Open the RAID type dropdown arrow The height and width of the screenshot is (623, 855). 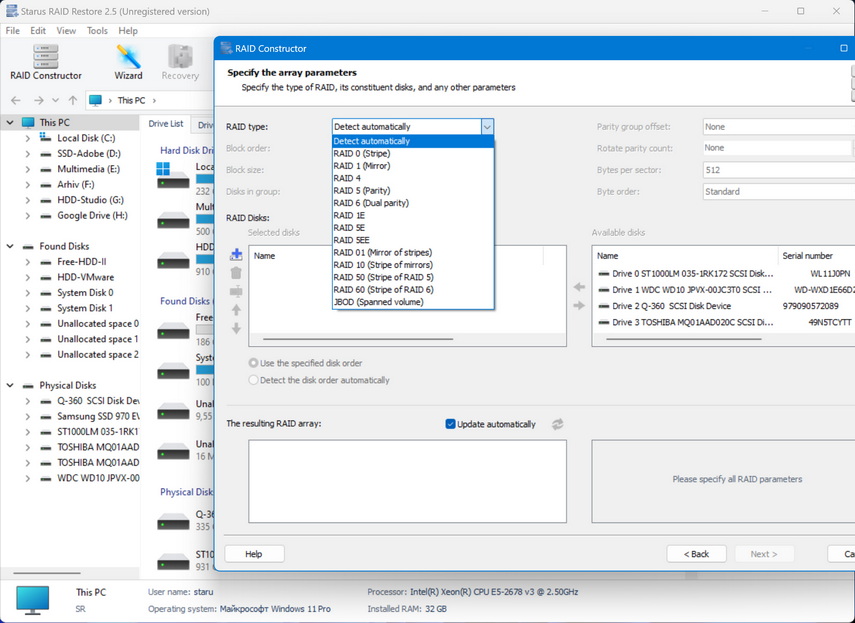(x=487, y=126)
